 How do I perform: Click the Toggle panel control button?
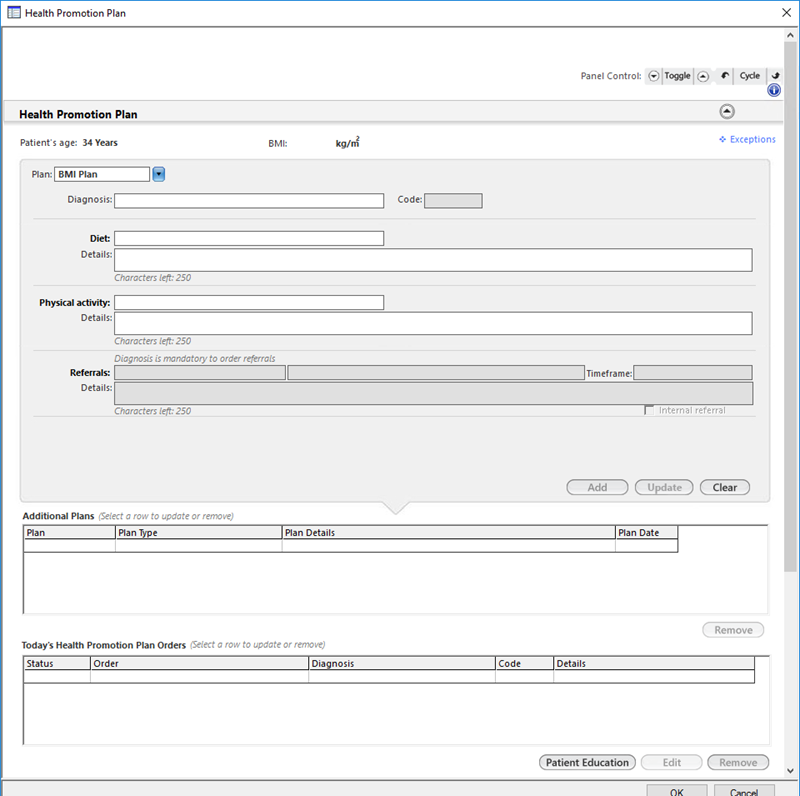click(x=678, y=76)
